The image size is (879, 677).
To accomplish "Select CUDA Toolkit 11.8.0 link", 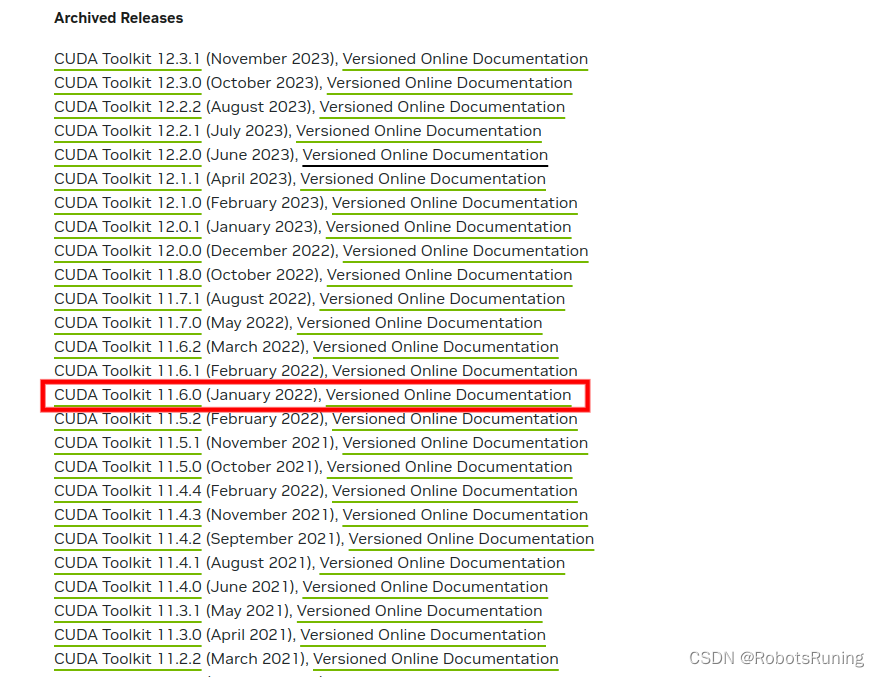I will pyautogui.click(x=128, y=275).
